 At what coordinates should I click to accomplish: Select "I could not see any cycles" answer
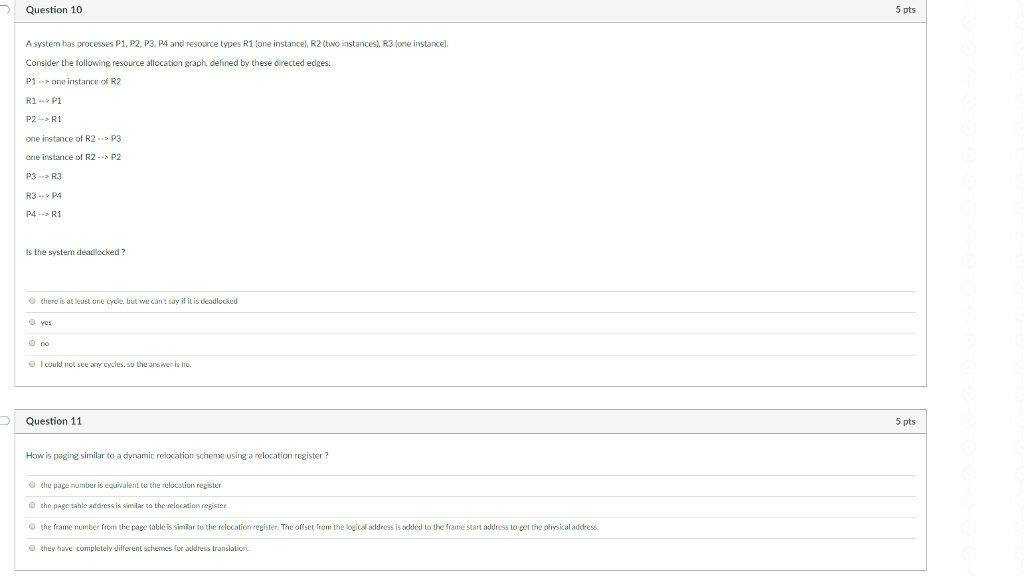(32, 364)
